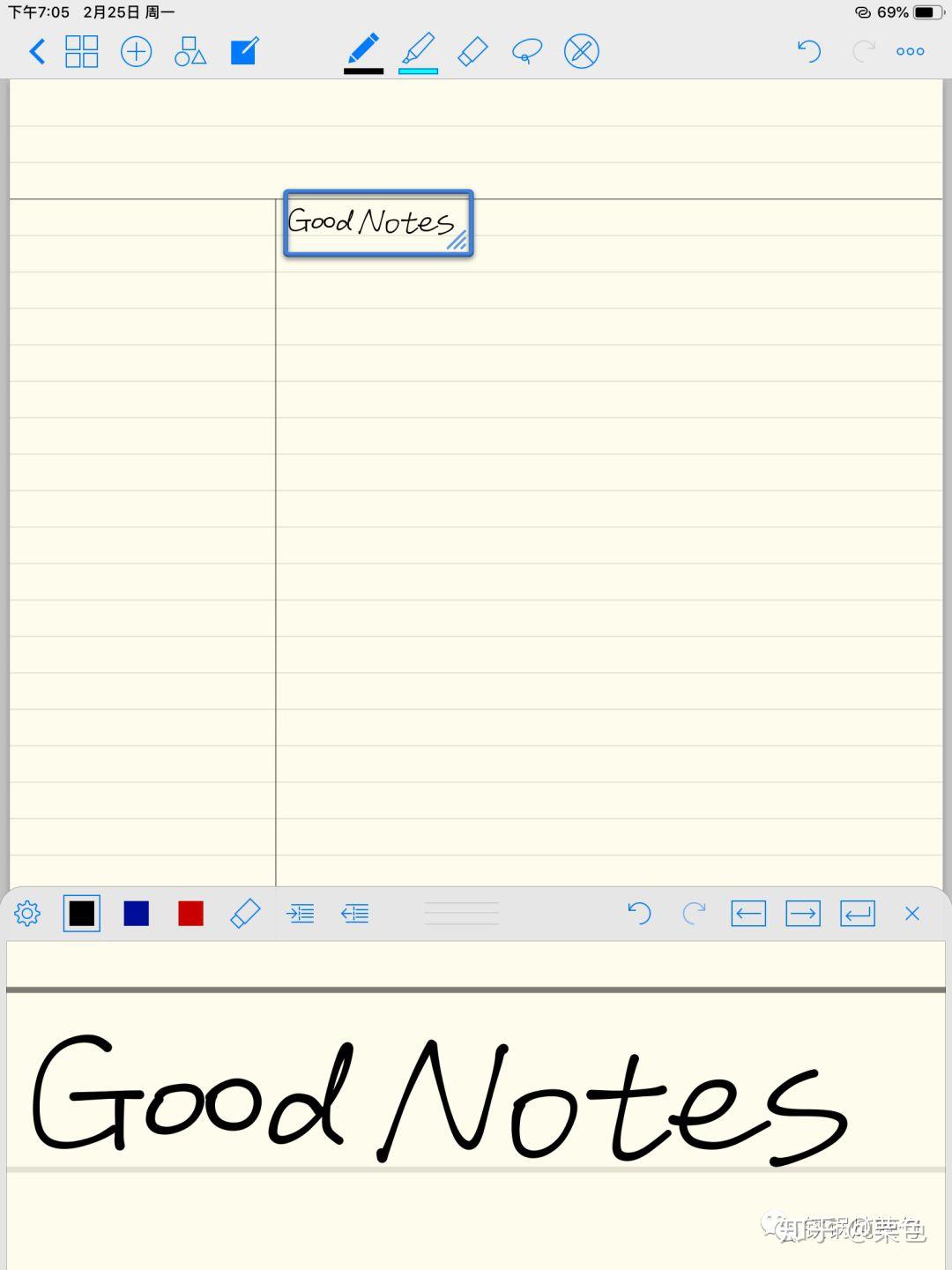Tap the battery indicator in status bar
Screen dimensions: 952x1270
click(x=928, y=12)
